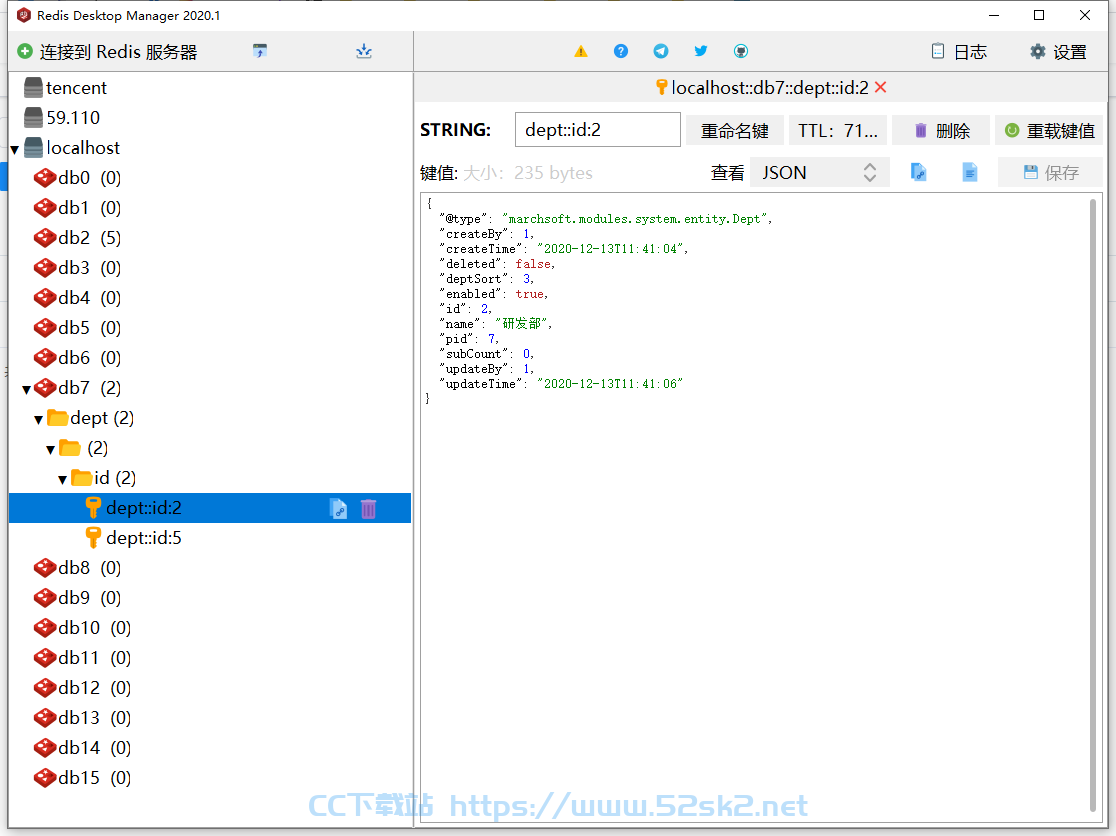Click the 重命名键 rename key button
Viewport: 1116px width, 836px height.
[735, 130]
